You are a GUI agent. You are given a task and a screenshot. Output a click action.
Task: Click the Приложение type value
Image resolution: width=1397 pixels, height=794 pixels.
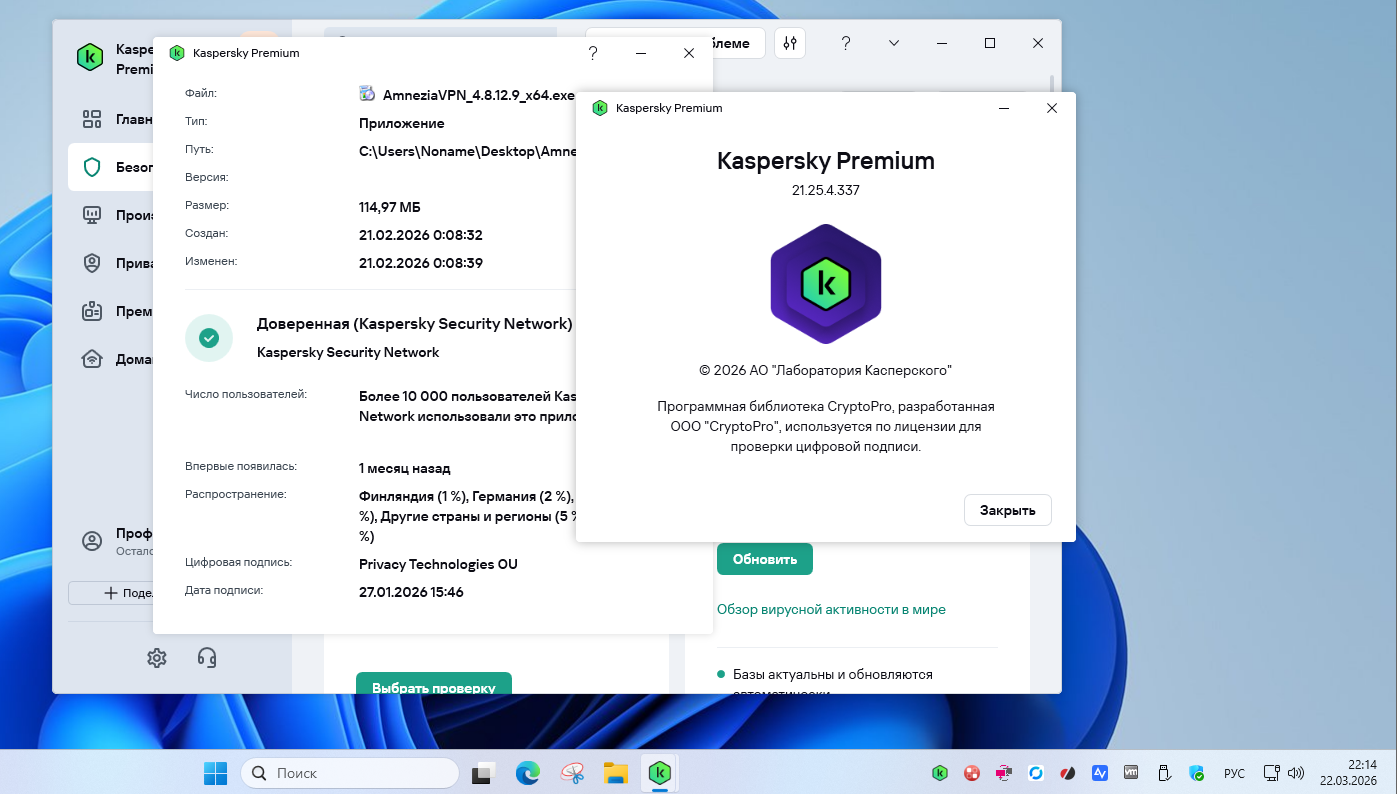[x=402, y=123]
